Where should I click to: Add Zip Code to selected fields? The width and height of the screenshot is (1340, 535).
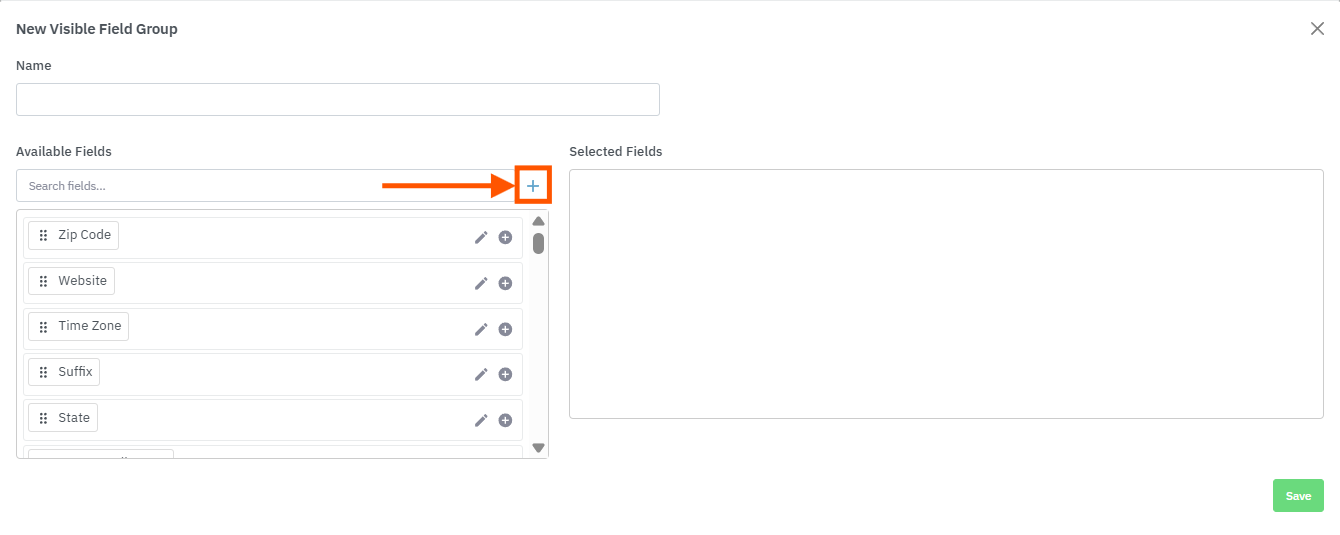[x=505, y=238]
